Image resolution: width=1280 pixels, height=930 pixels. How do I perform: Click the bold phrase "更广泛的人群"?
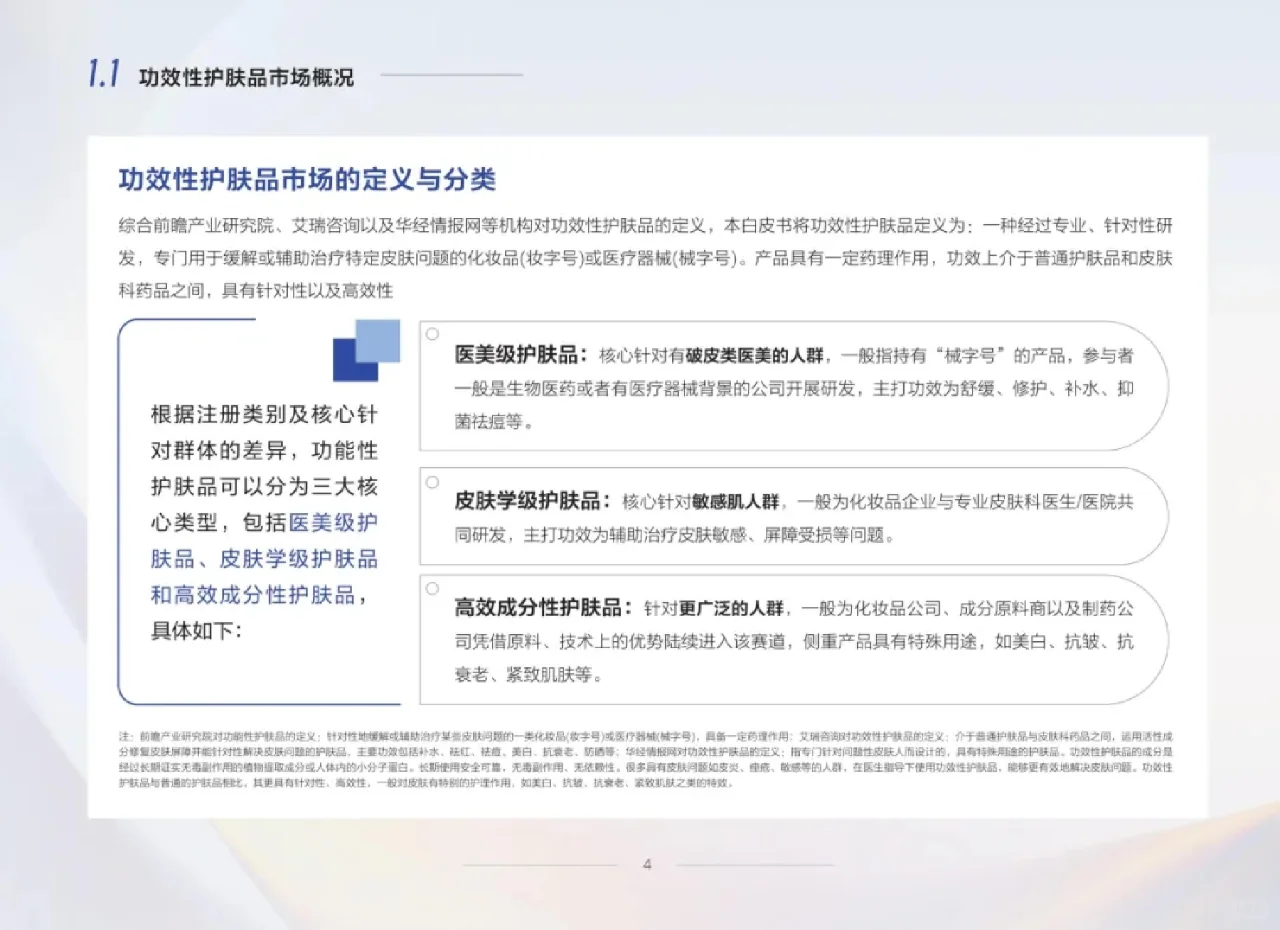click(x=733, y=608)
